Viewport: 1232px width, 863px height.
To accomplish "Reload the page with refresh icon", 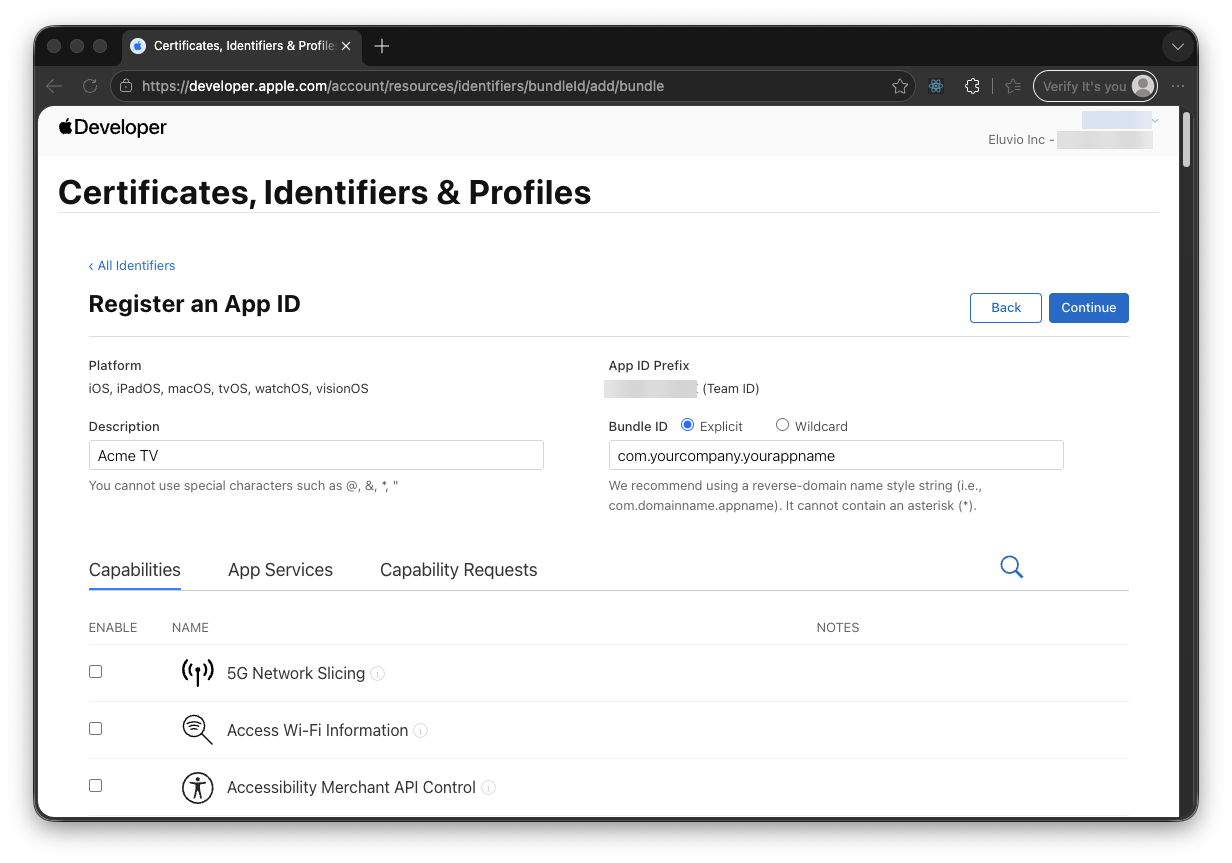I will [x=90, y=86].
